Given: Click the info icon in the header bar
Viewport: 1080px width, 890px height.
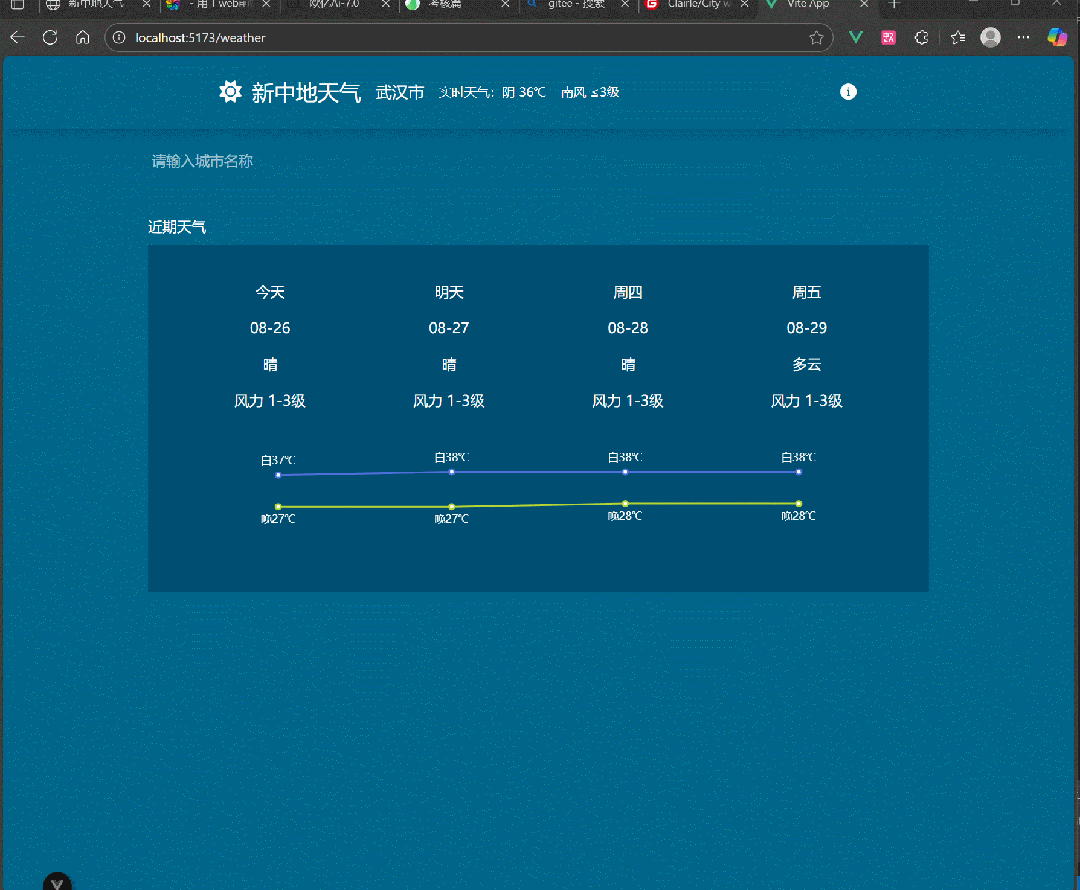Looking at the screenshot, I should [x=848, y=91].
